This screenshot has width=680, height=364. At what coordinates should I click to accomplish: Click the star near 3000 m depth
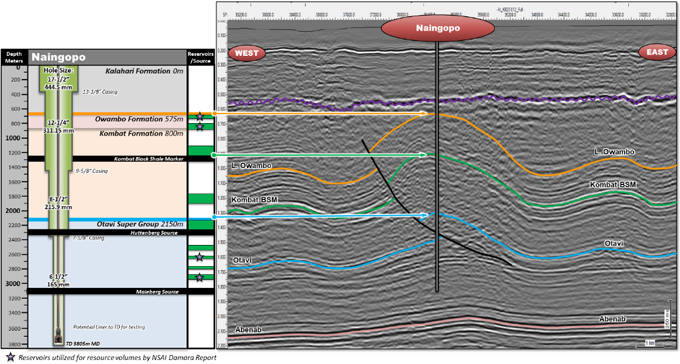[x=199, y=277]
